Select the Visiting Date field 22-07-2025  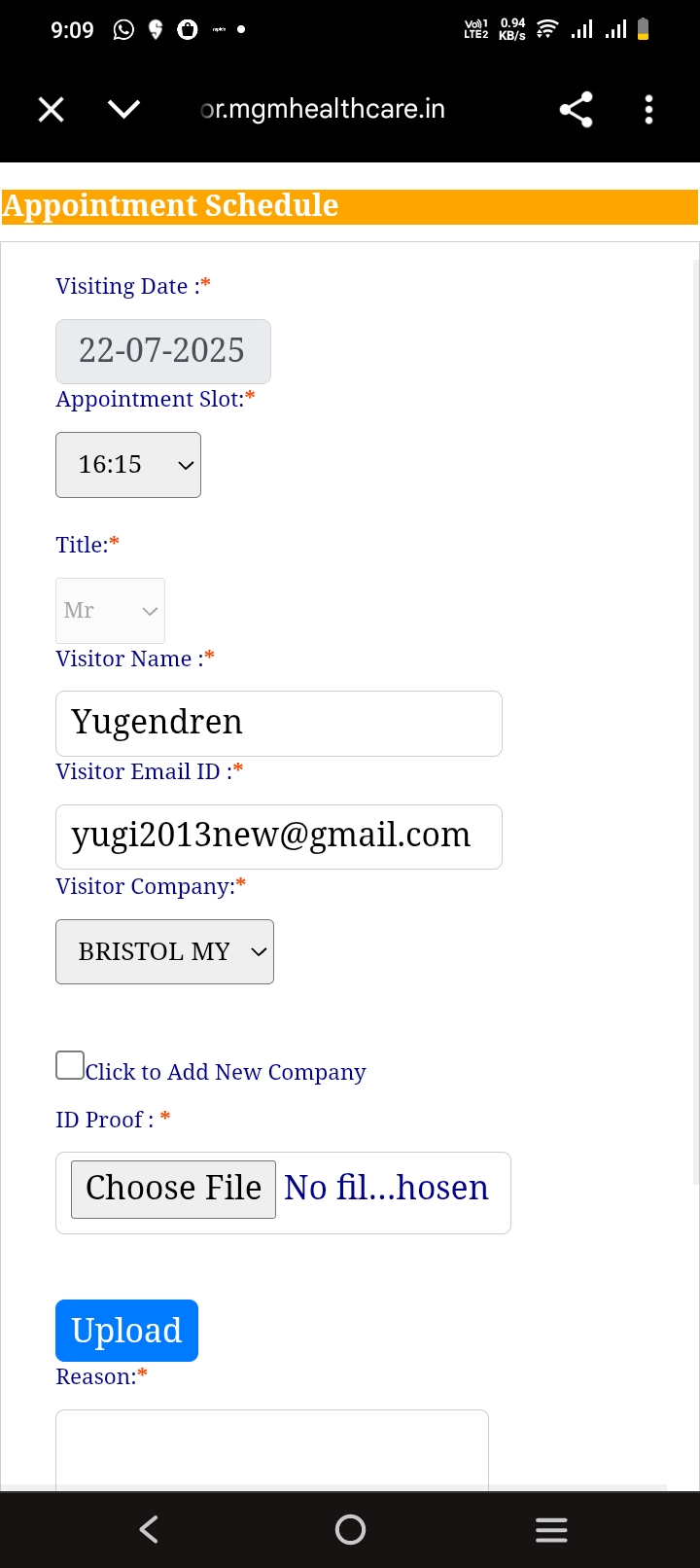pos(162,351)
